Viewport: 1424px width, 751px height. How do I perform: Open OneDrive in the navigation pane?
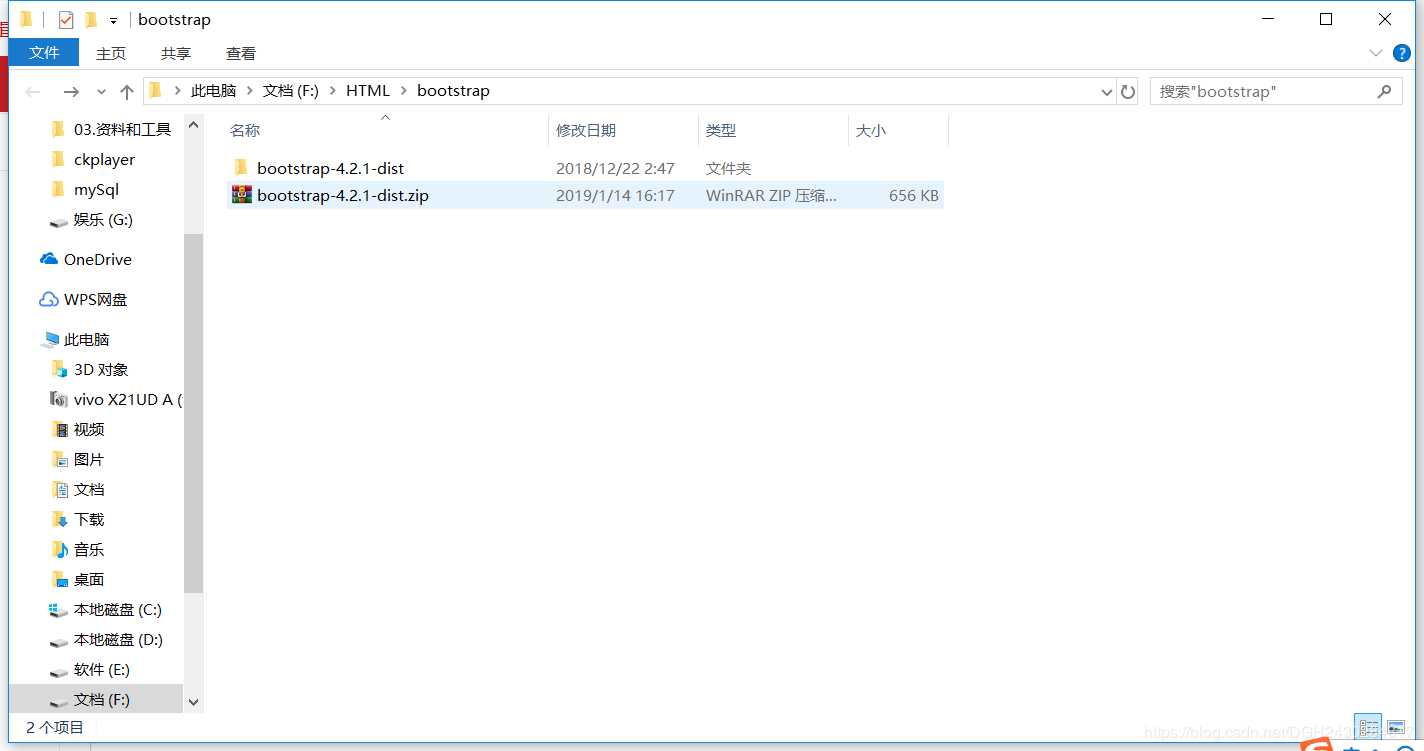pos(98,259)
